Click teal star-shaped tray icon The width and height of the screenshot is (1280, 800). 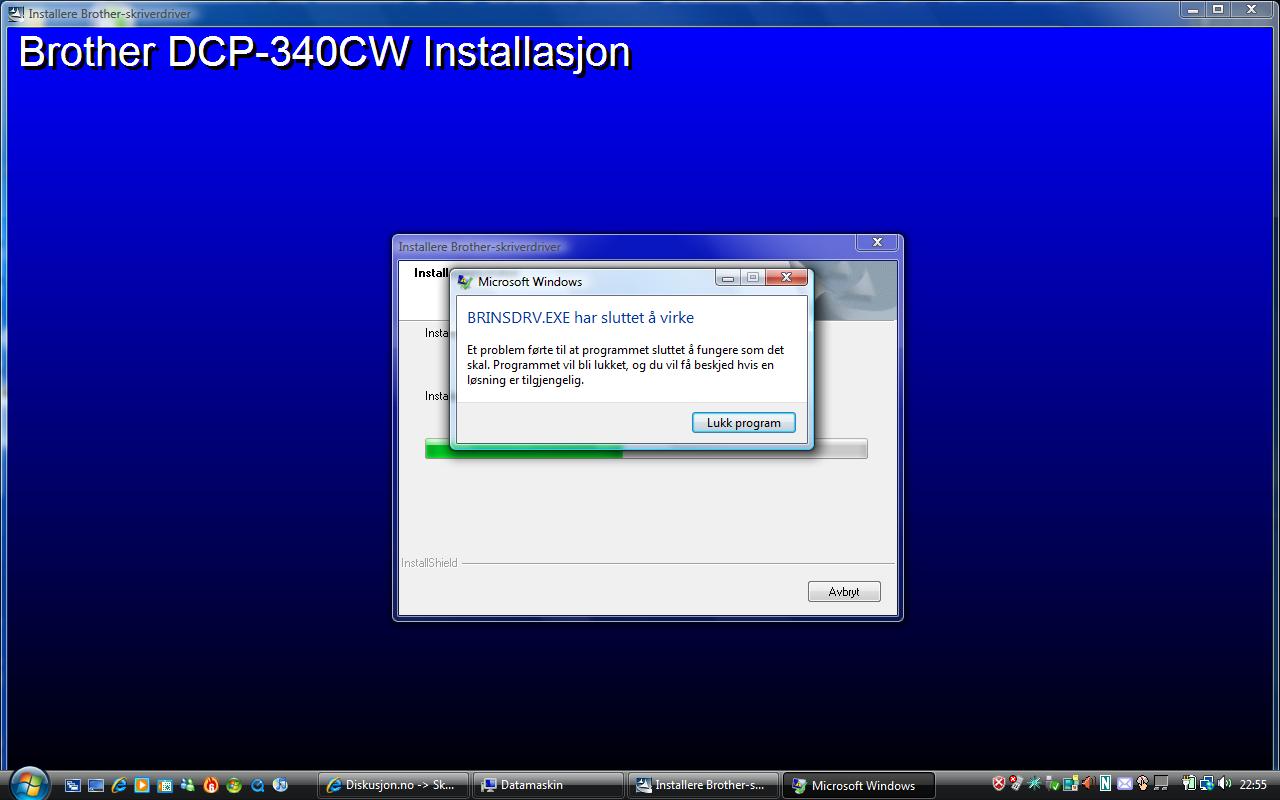point(1034,783)
